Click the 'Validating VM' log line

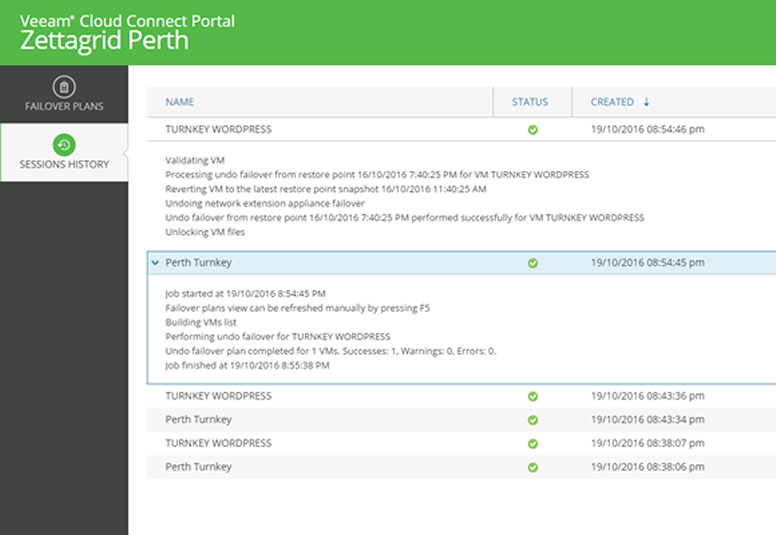195,160
